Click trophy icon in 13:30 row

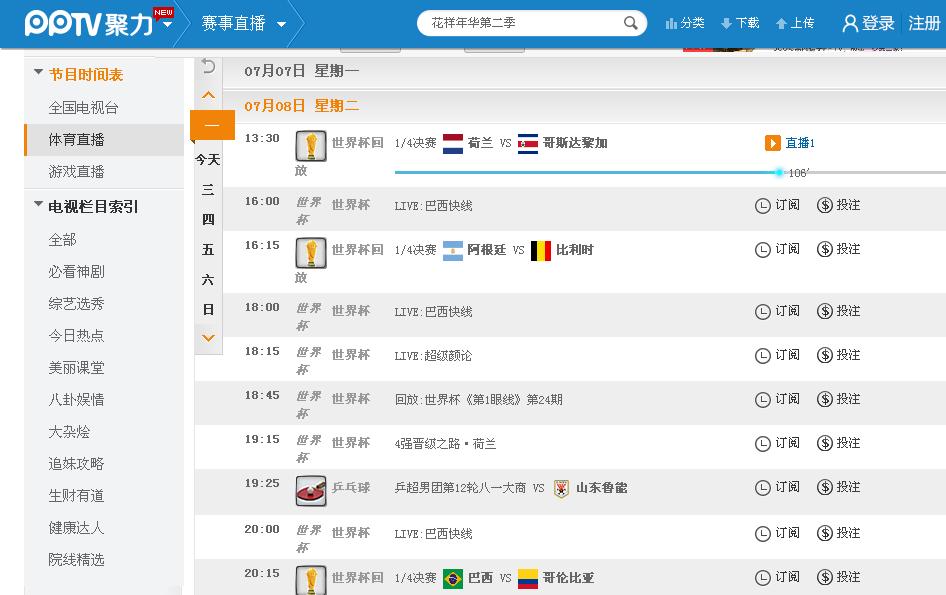click(x=311, y=146)
